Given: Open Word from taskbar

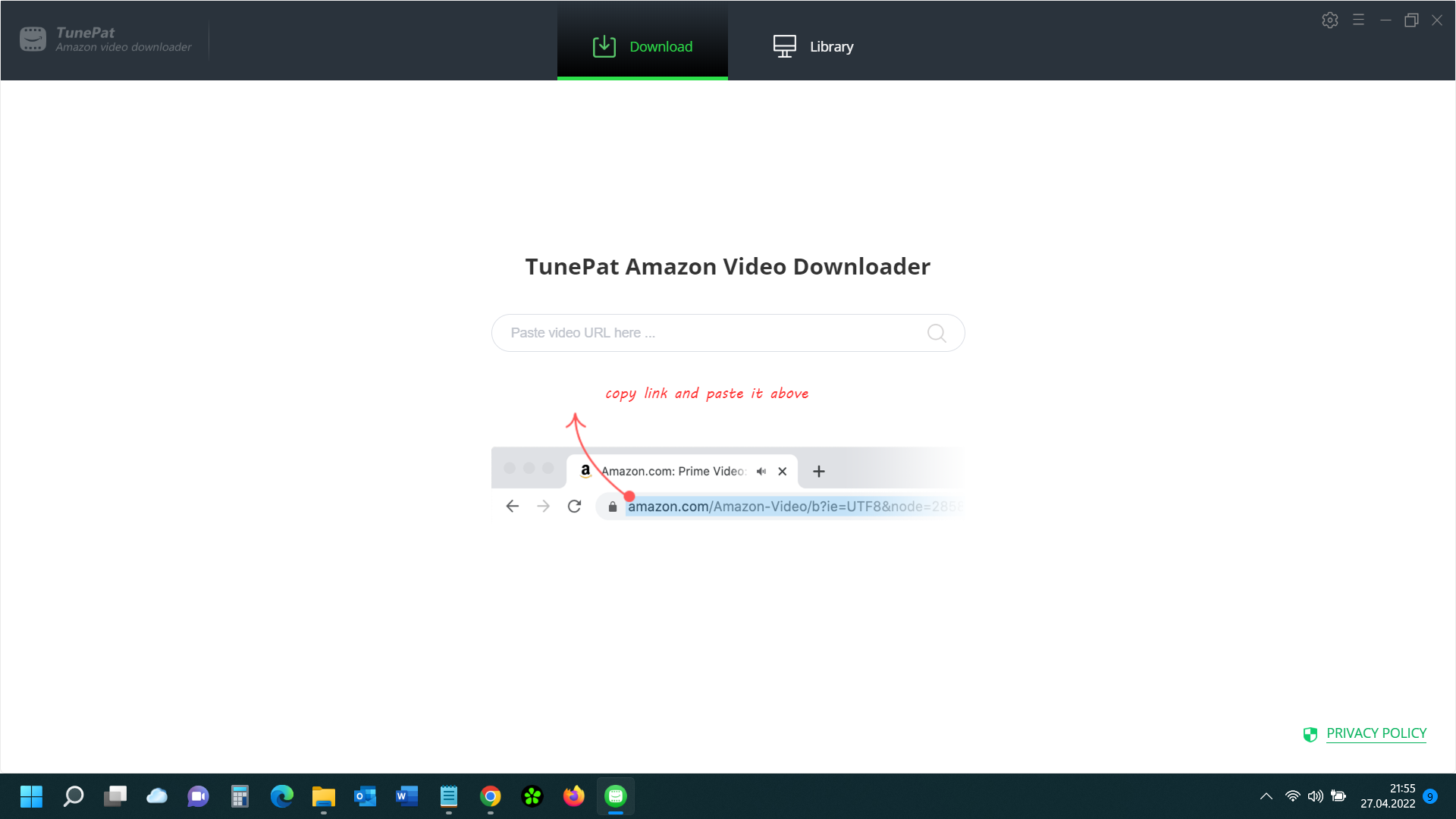Looking at the screenshot, I should coord(407,796).
